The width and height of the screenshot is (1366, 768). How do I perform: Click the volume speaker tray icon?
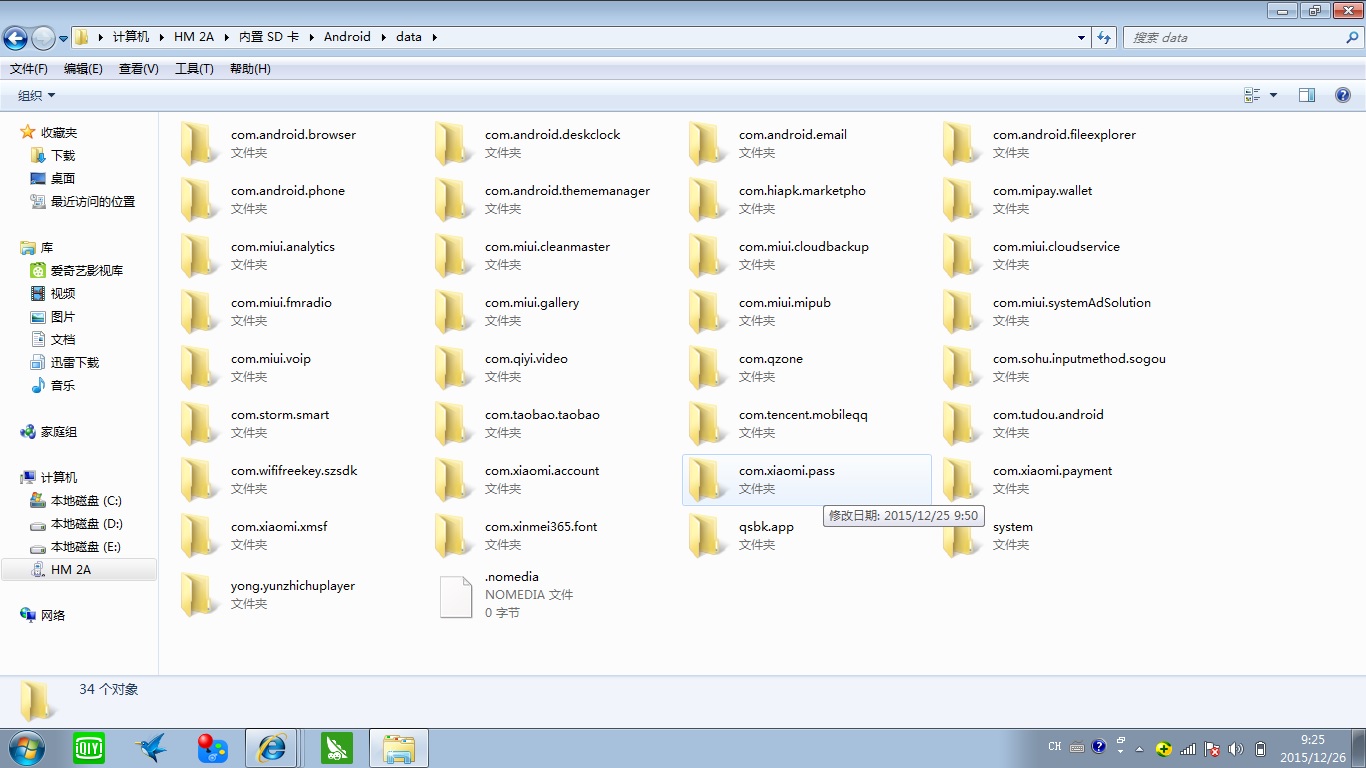pos(1236,748)
